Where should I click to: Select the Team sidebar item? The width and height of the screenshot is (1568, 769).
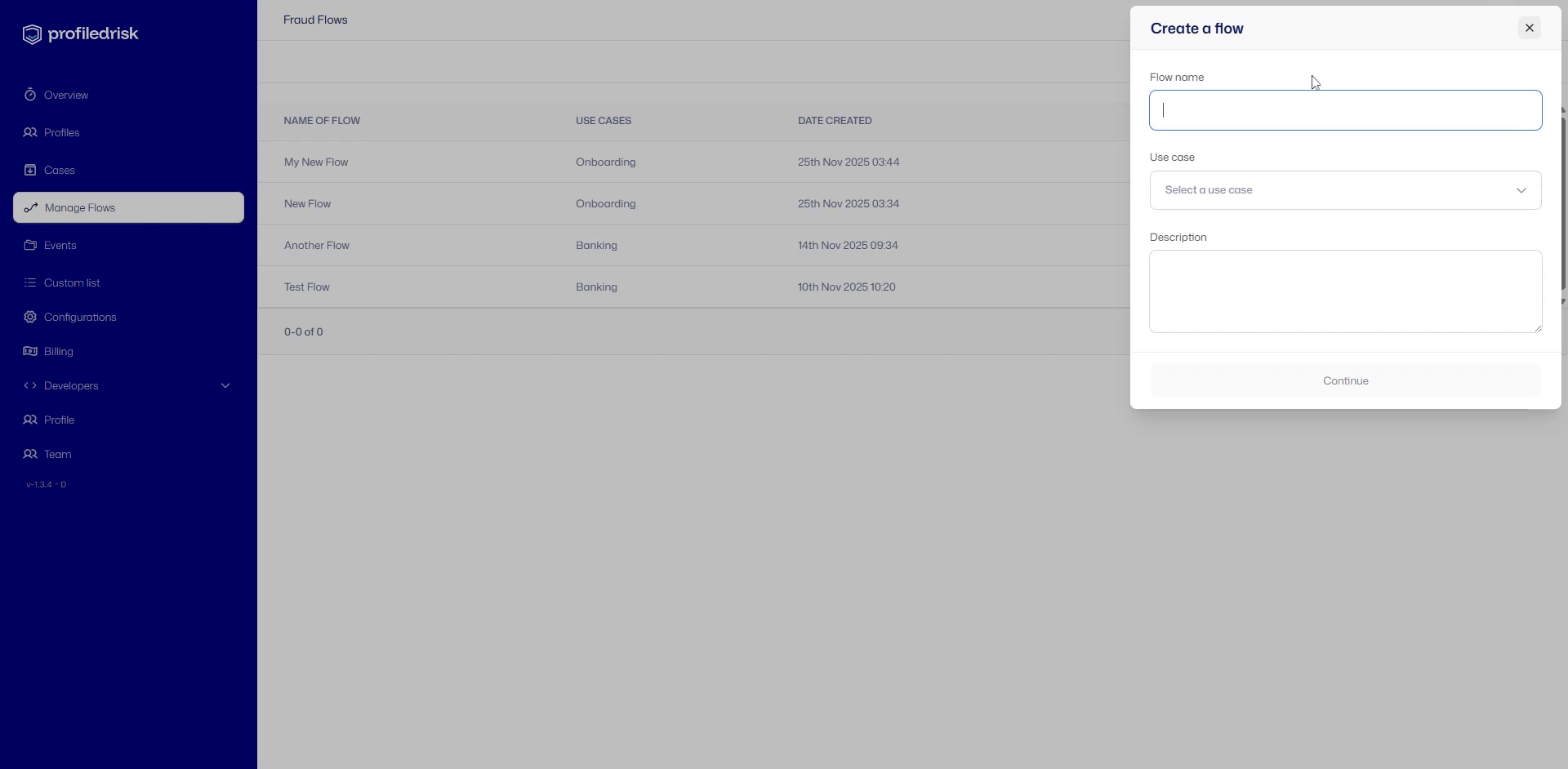click(56, 454)
